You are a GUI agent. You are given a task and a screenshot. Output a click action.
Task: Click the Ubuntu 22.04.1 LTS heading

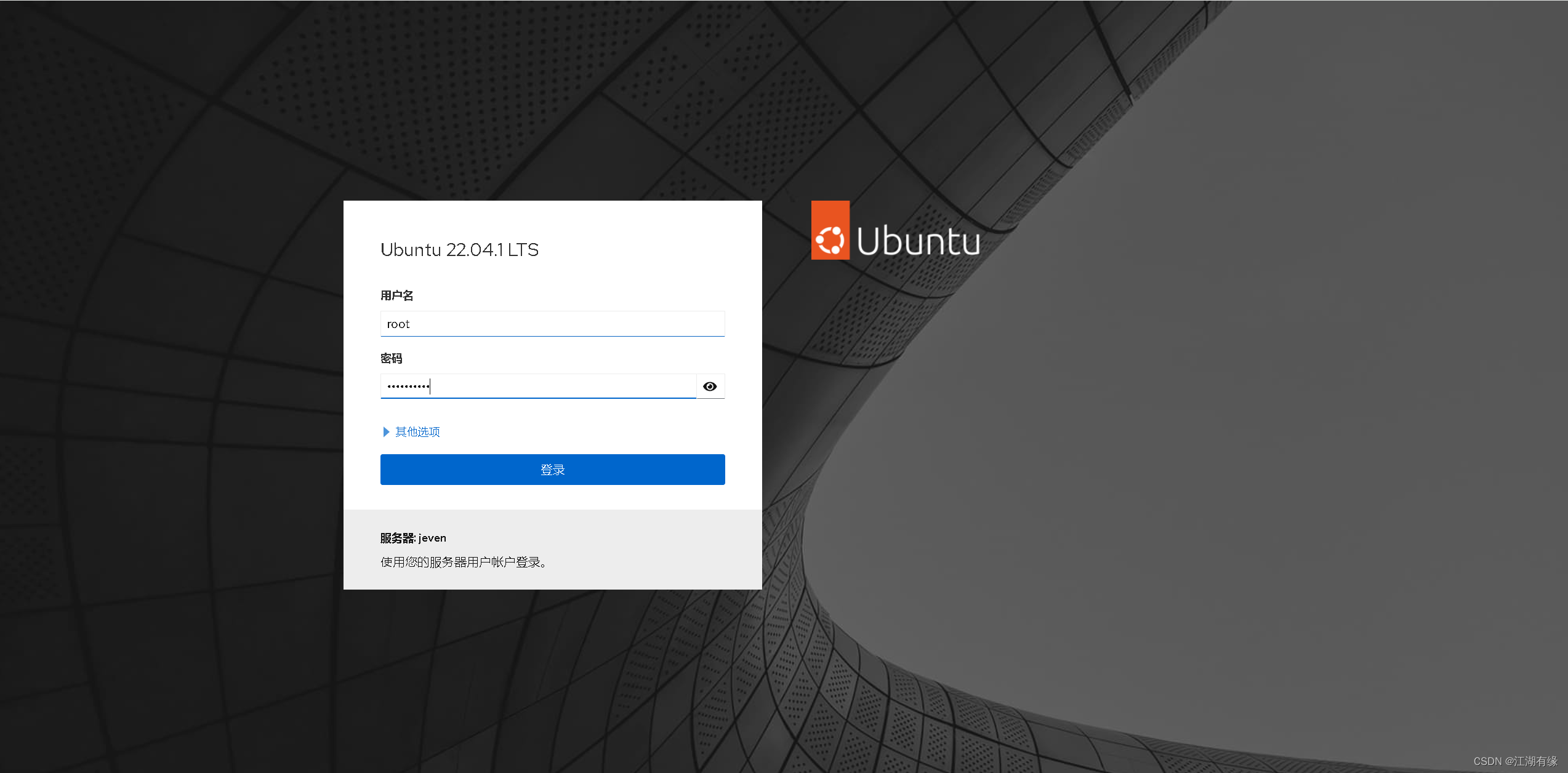[x=459, y=250]
